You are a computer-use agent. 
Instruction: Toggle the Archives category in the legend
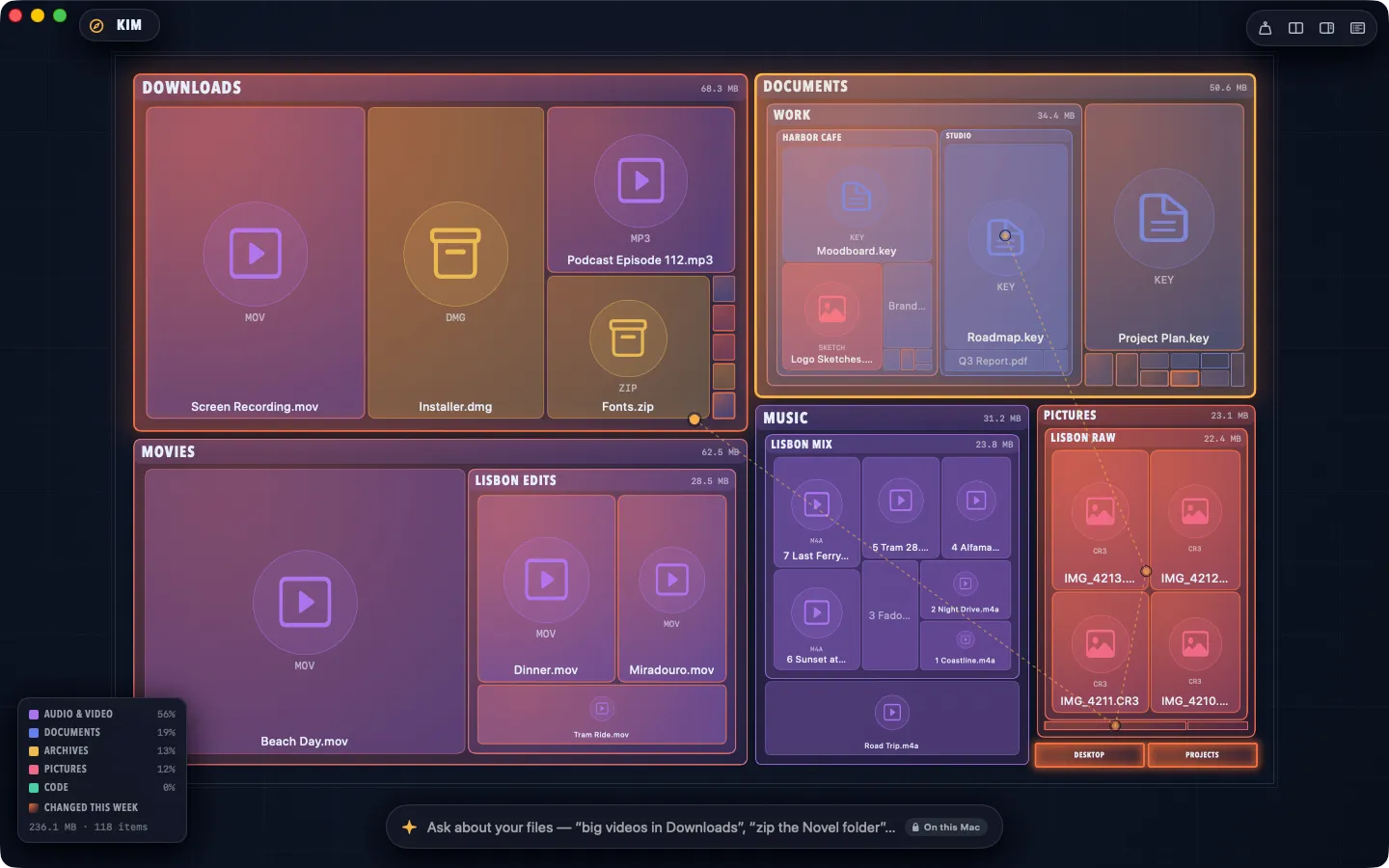(x=102, y=751)
